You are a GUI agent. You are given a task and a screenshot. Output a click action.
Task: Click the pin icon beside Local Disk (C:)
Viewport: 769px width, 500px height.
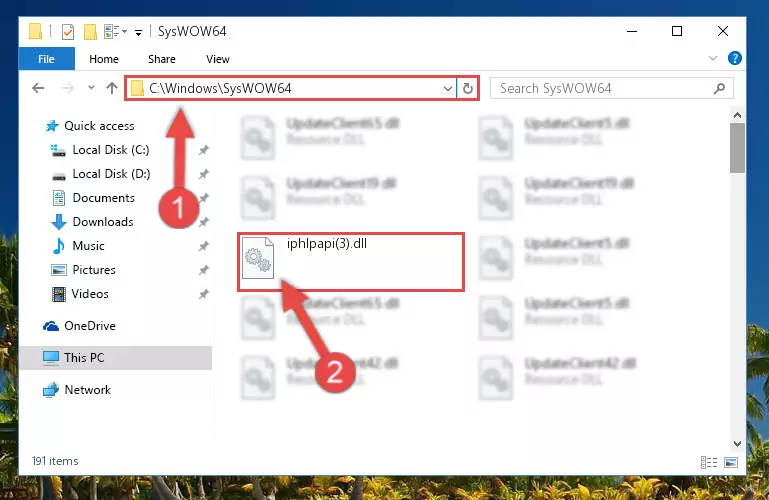204,150
